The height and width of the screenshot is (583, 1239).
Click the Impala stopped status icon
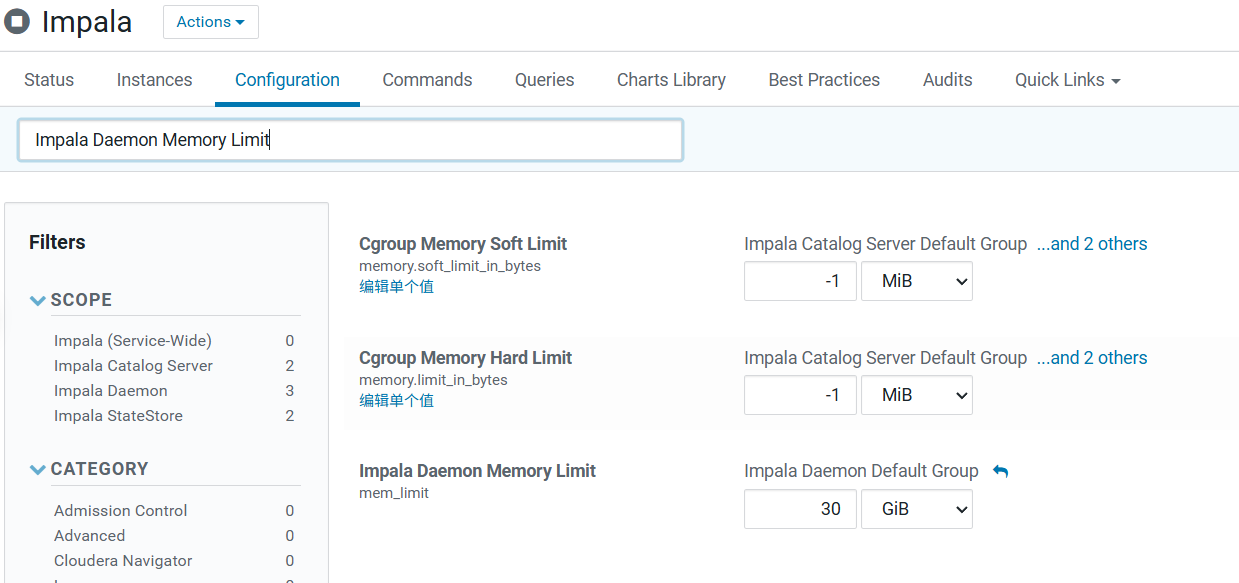(17, 22)
